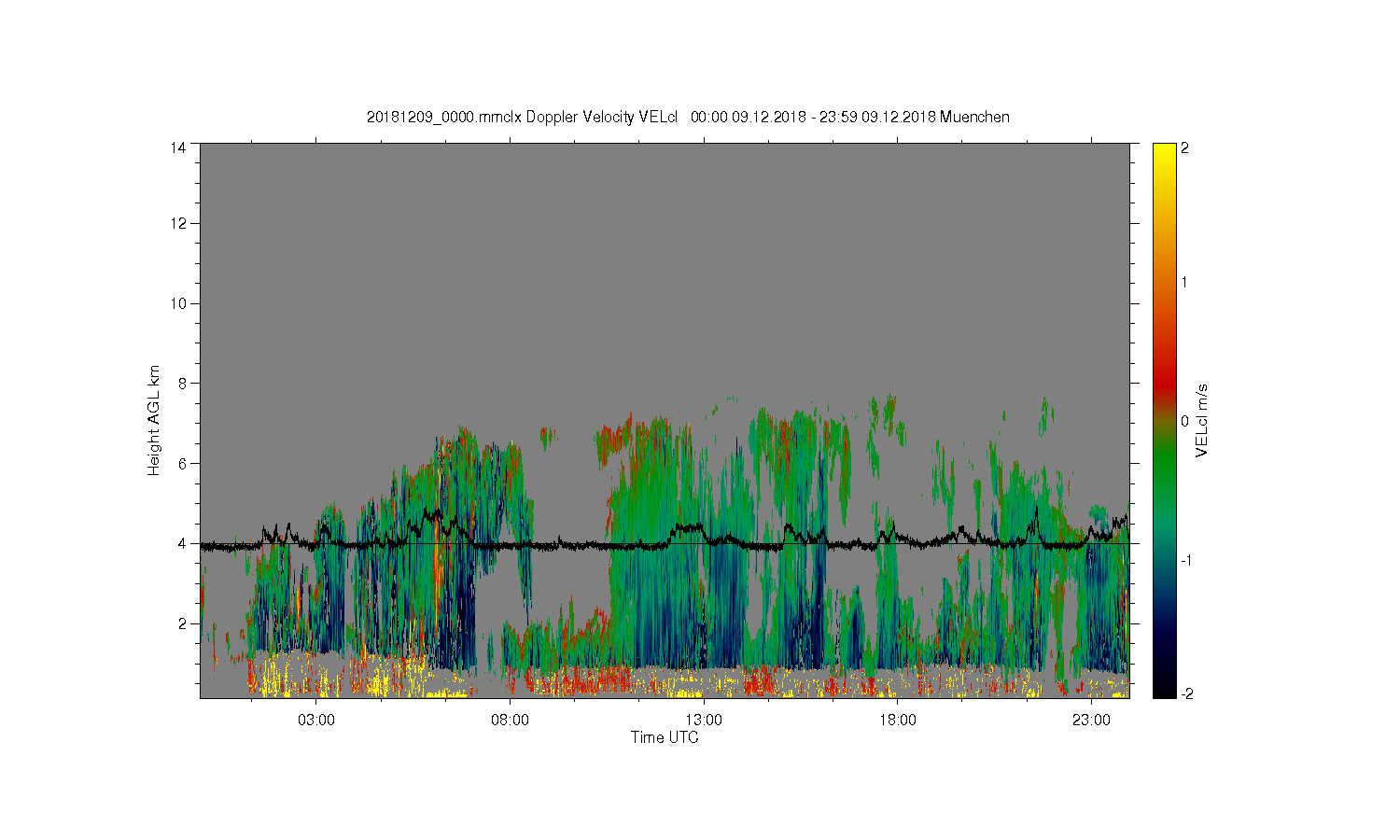Click the 10 km height tick label

(x=177, y=303)
